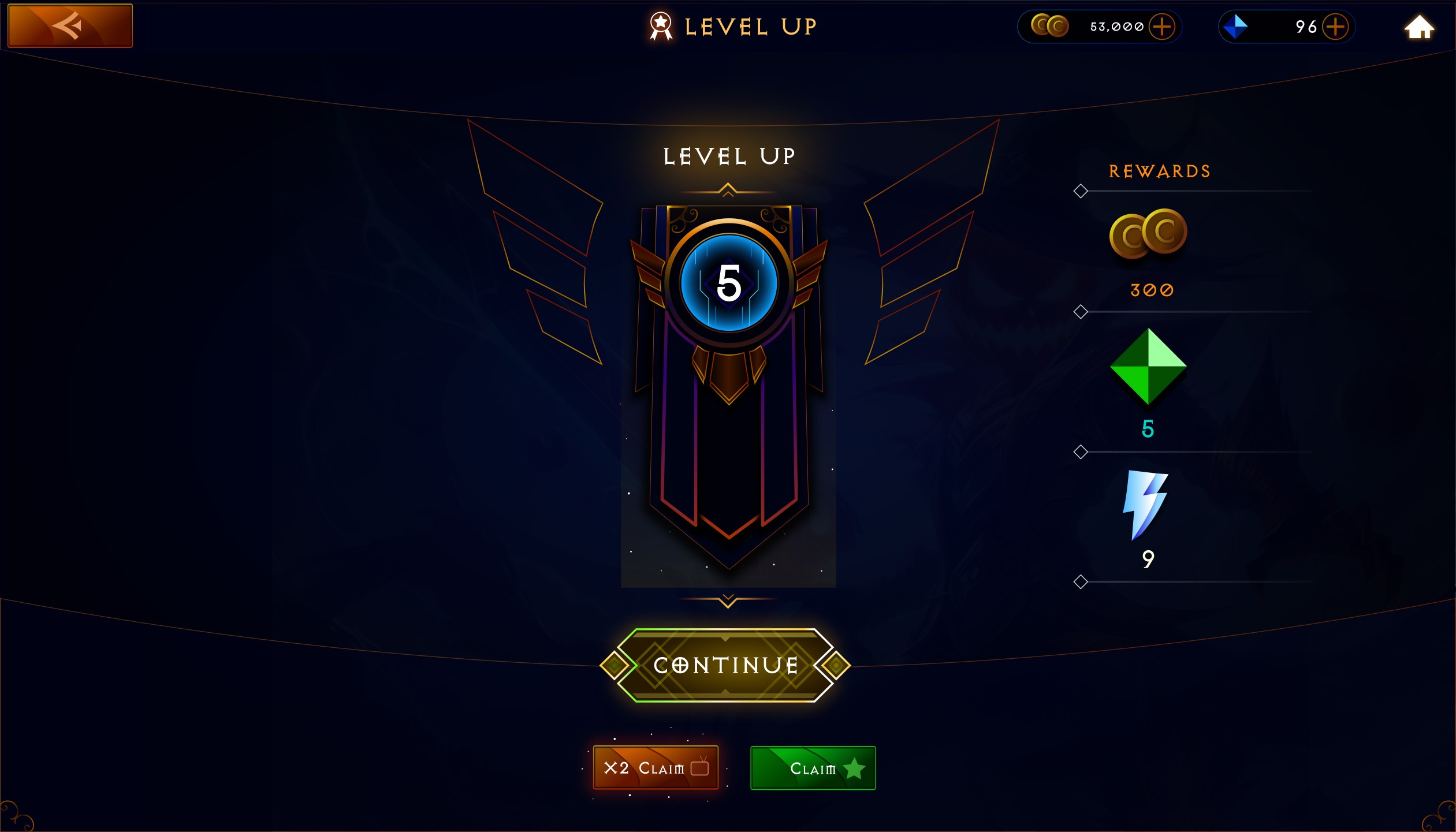Image resolution: width=1456 pixels, height=832 pixels.
Task: Click the Continue button
Action: tap(725, 665)
